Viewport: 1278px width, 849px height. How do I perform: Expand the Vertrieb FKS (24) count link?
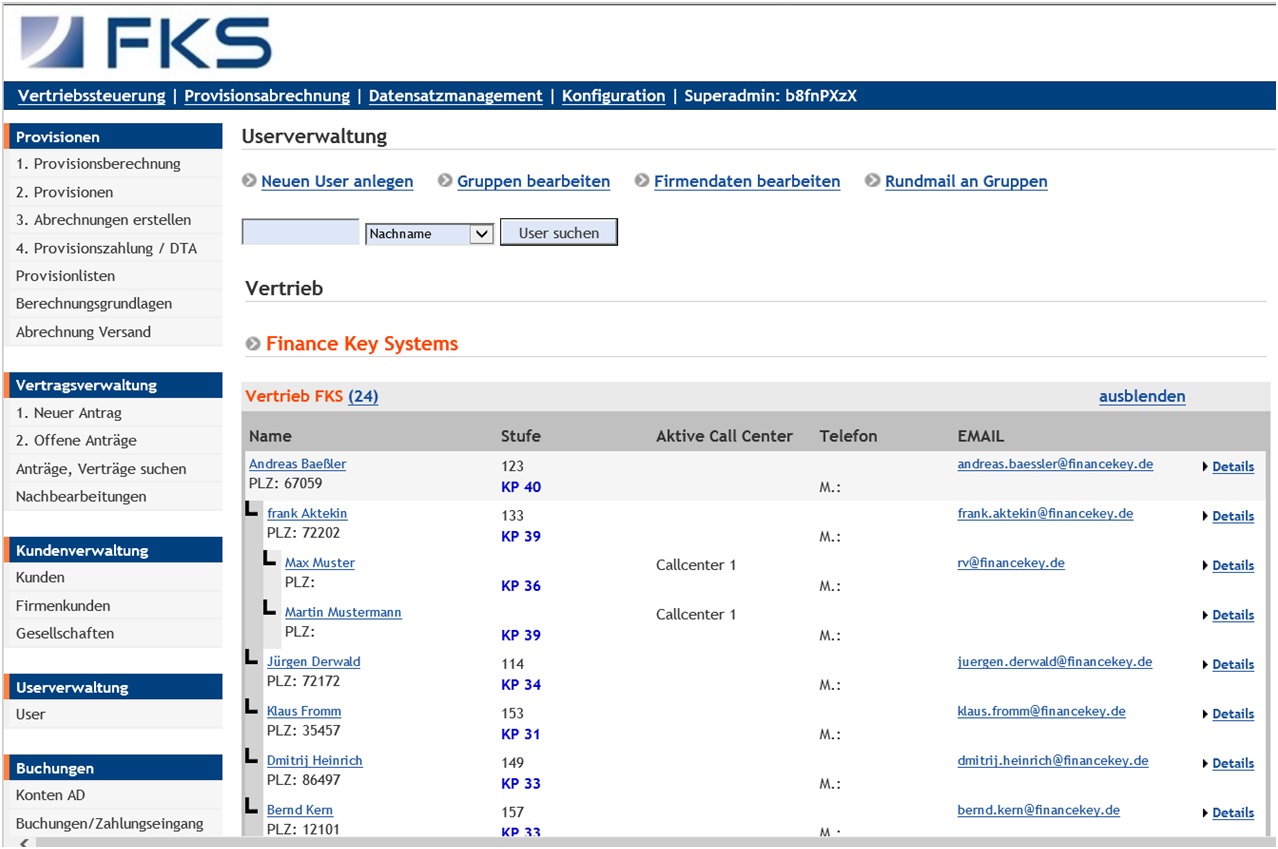pyautogui.click(x=363, y=396)
